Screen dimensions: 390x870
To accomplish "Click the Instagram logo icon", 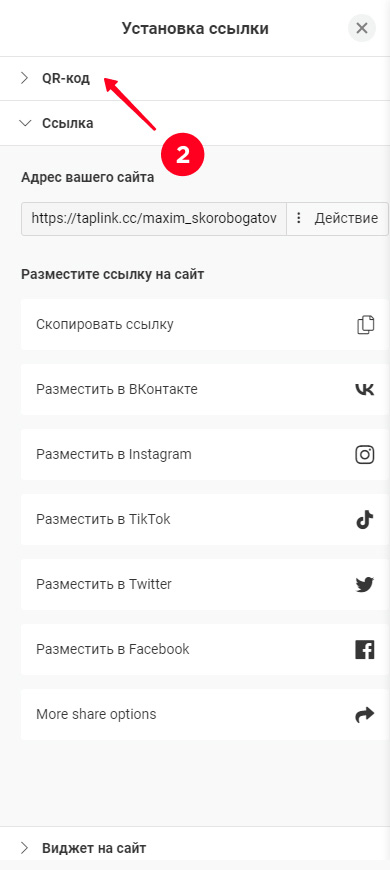I will (365, 454).
